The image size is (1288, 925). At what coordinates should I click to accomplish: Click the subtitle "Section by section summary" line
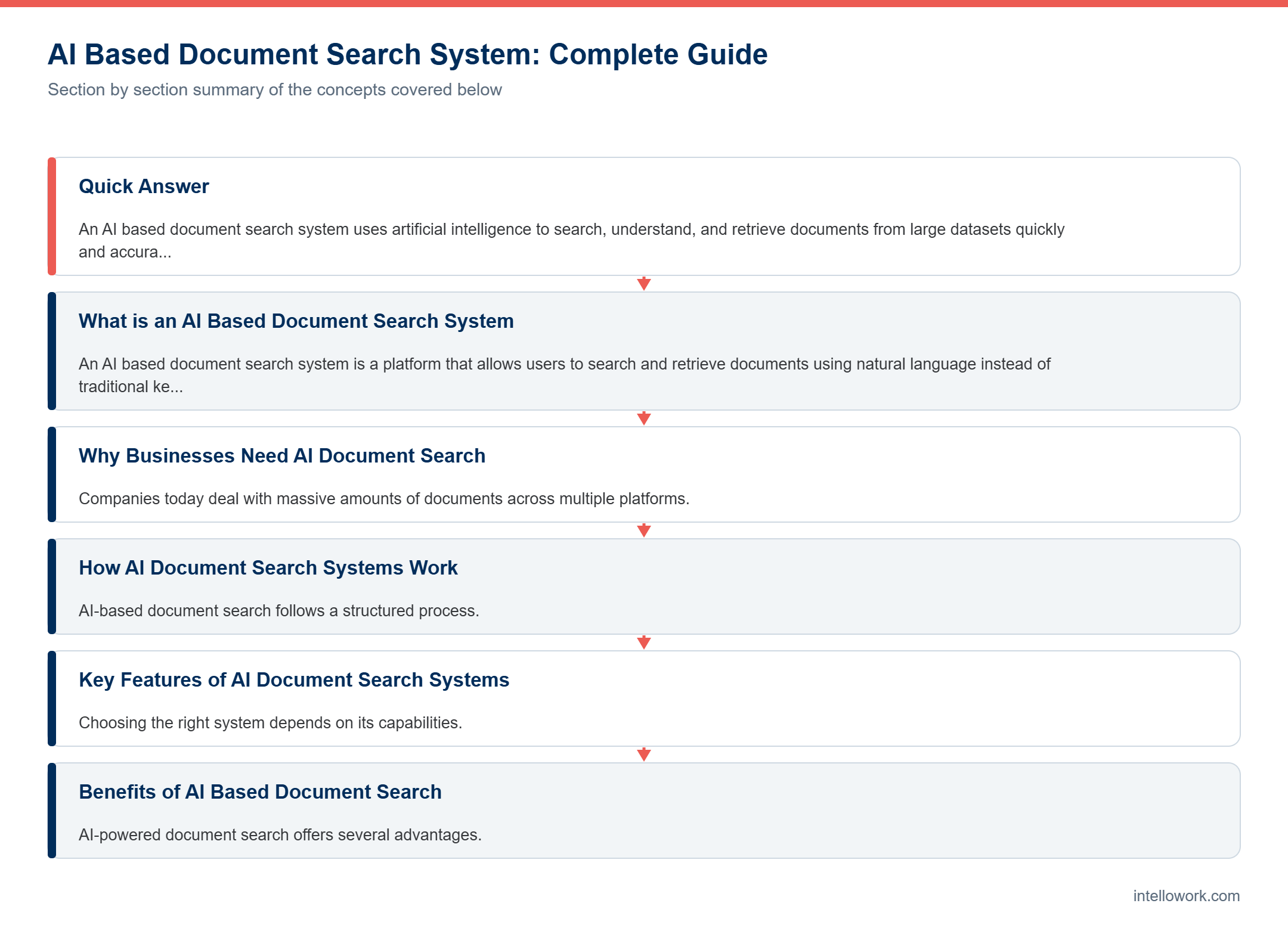tap(275, 89)
